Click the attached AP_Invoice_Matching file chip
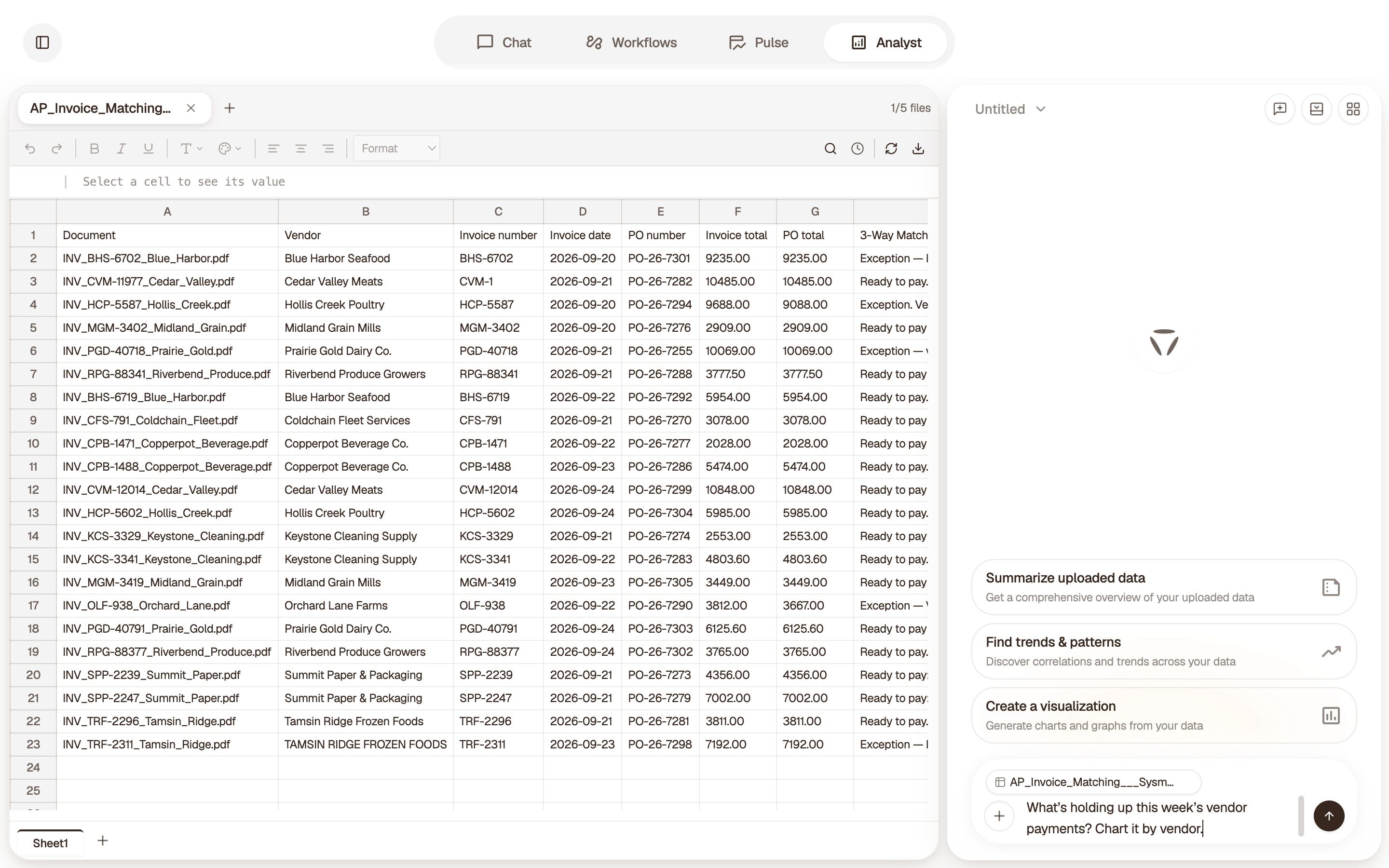The height and width of the screenshot is (868, 1389). pyautogui.click(x=1093, y=783)
